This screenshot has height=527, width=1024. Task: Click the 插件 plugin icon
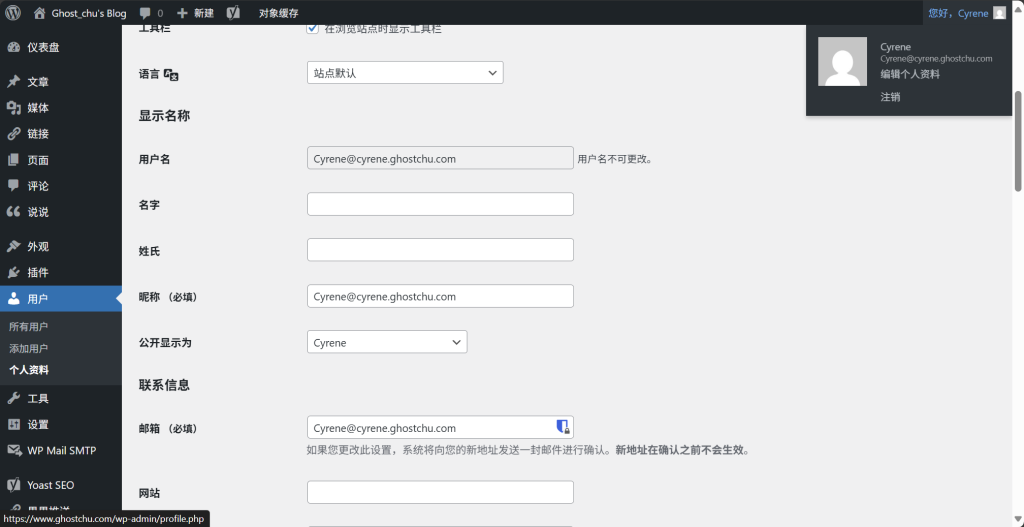(x=13, y=273)
